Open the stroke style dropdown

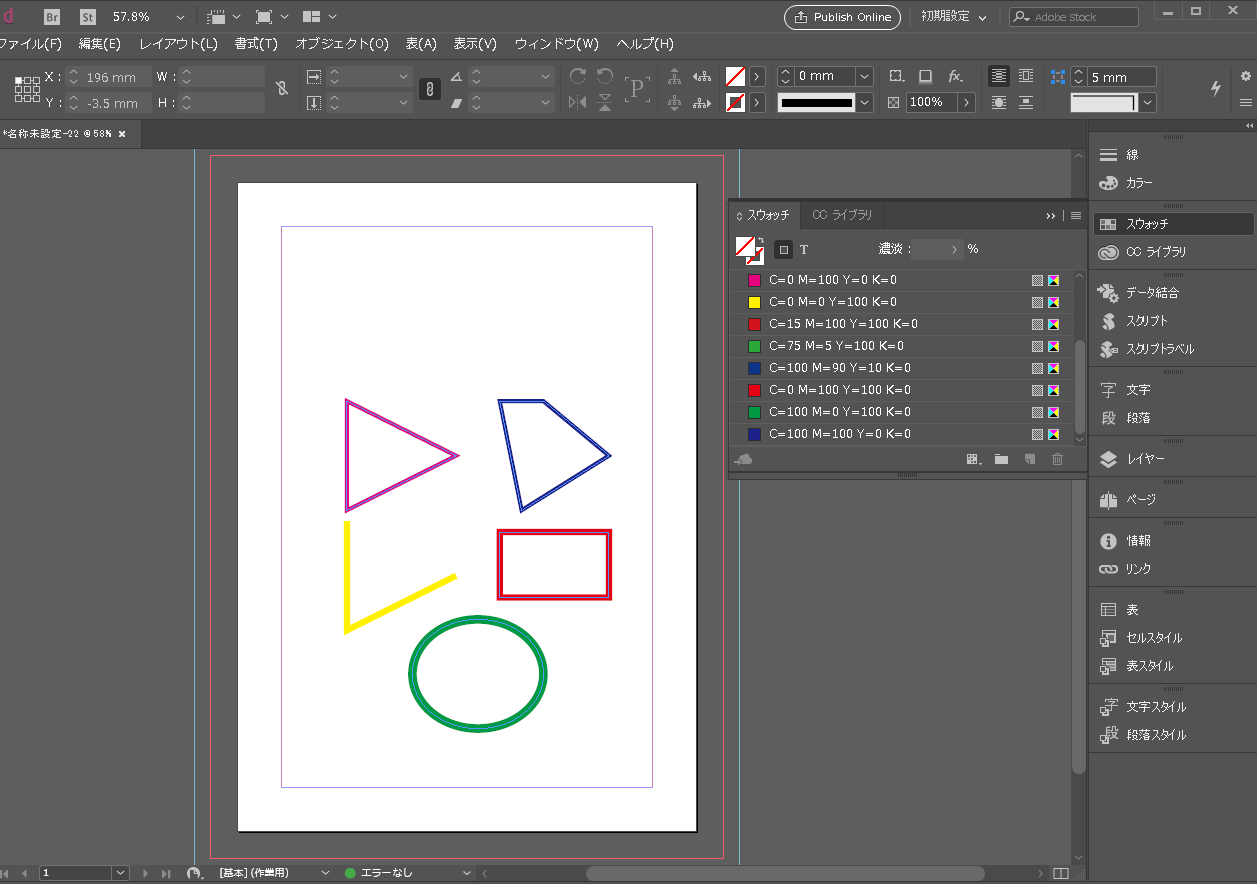pos(864,102)
